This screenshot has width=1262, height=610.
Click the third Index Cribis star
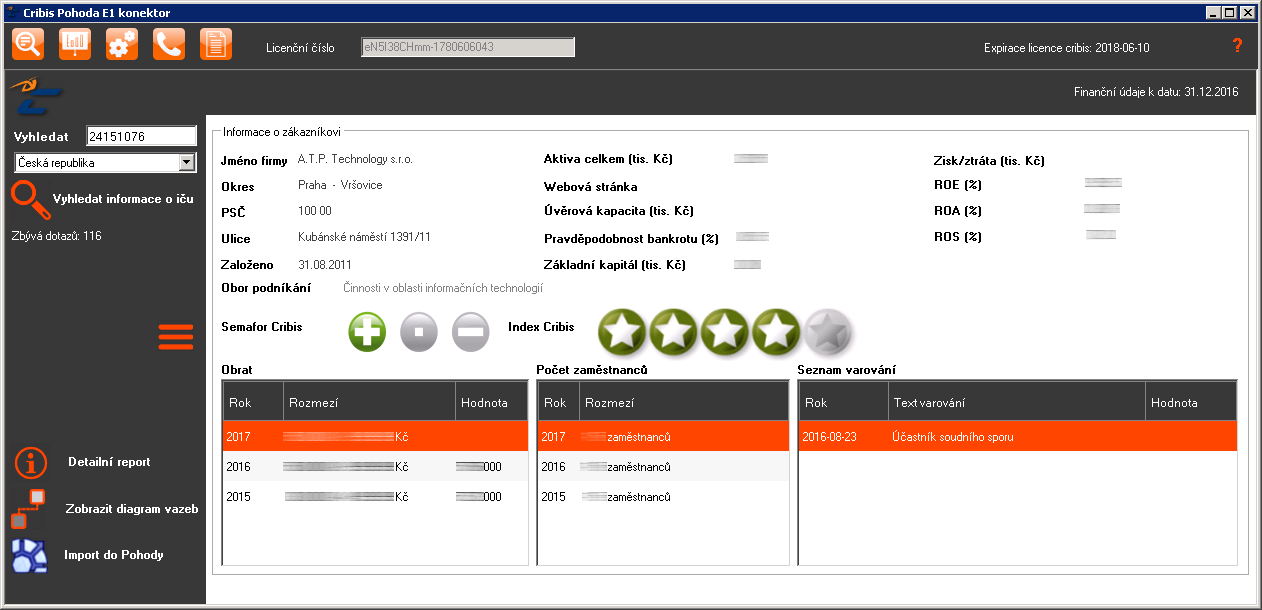726,330
